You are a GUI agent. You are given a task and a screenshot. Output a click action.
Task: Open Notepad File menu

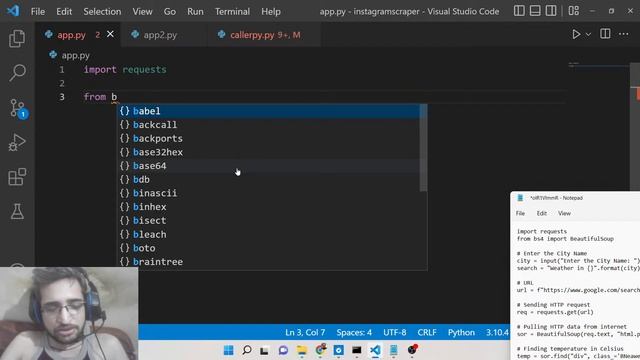coord(520,213)
